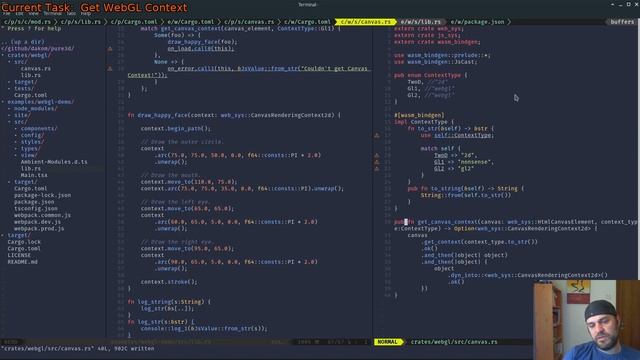Open webpack.dev.js in the file tree

[38, 222]
